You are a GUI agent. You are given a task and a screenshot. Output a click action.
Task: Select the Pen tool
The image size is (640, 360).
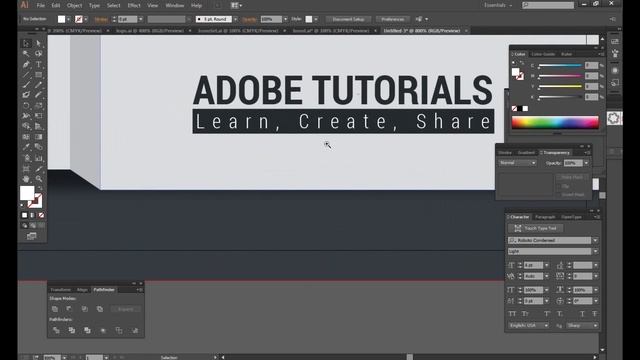pos(26,64)
